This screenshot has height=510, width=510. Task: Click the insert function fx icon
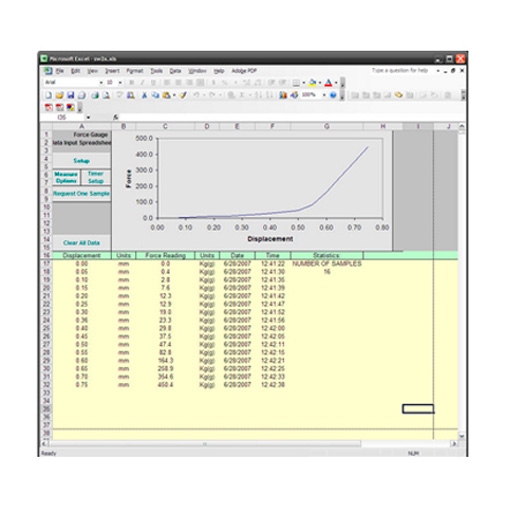coord(116,117)
